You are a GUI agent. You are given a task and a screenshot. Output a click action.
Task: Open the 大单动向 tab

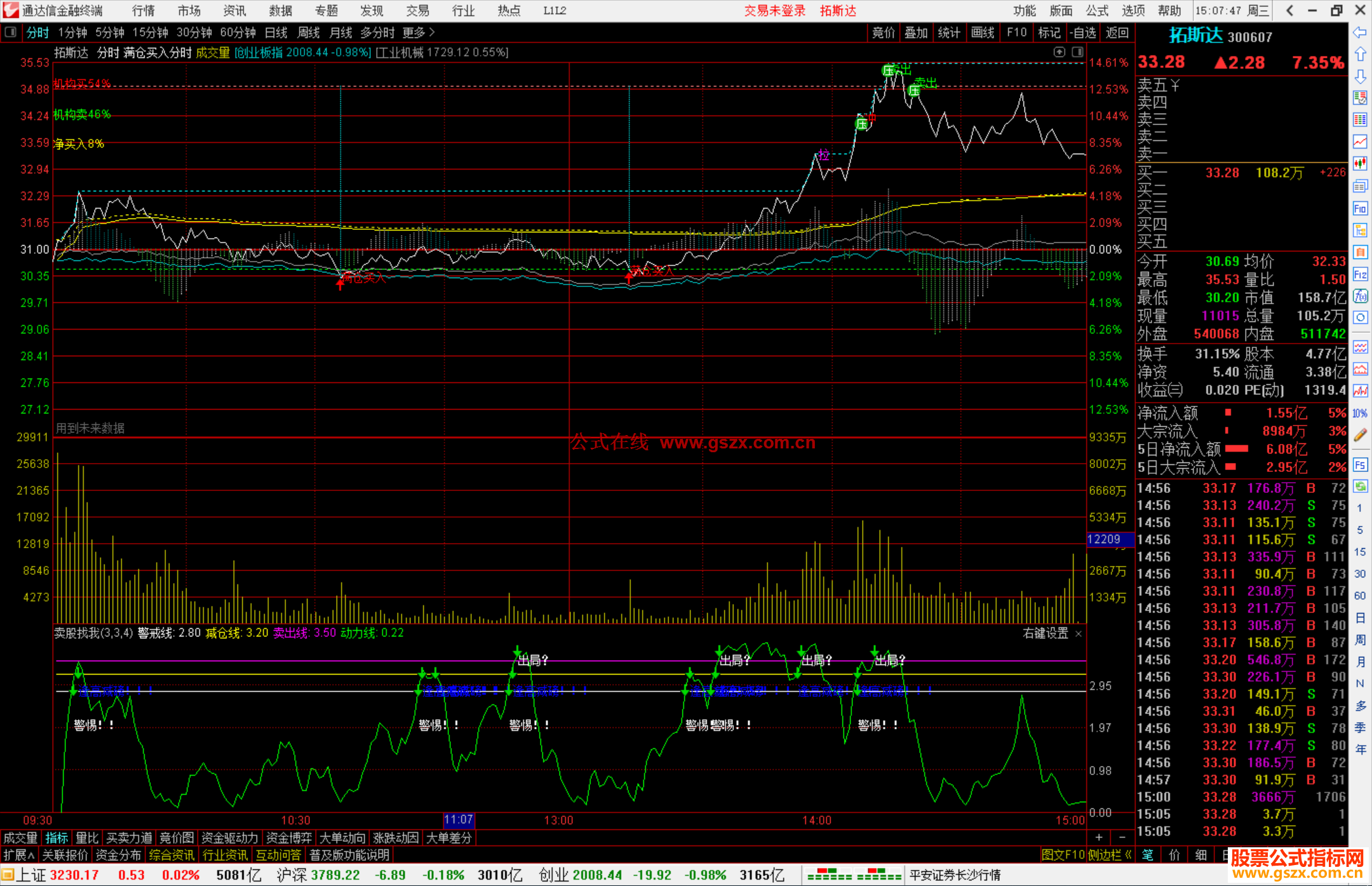(342, 838)
